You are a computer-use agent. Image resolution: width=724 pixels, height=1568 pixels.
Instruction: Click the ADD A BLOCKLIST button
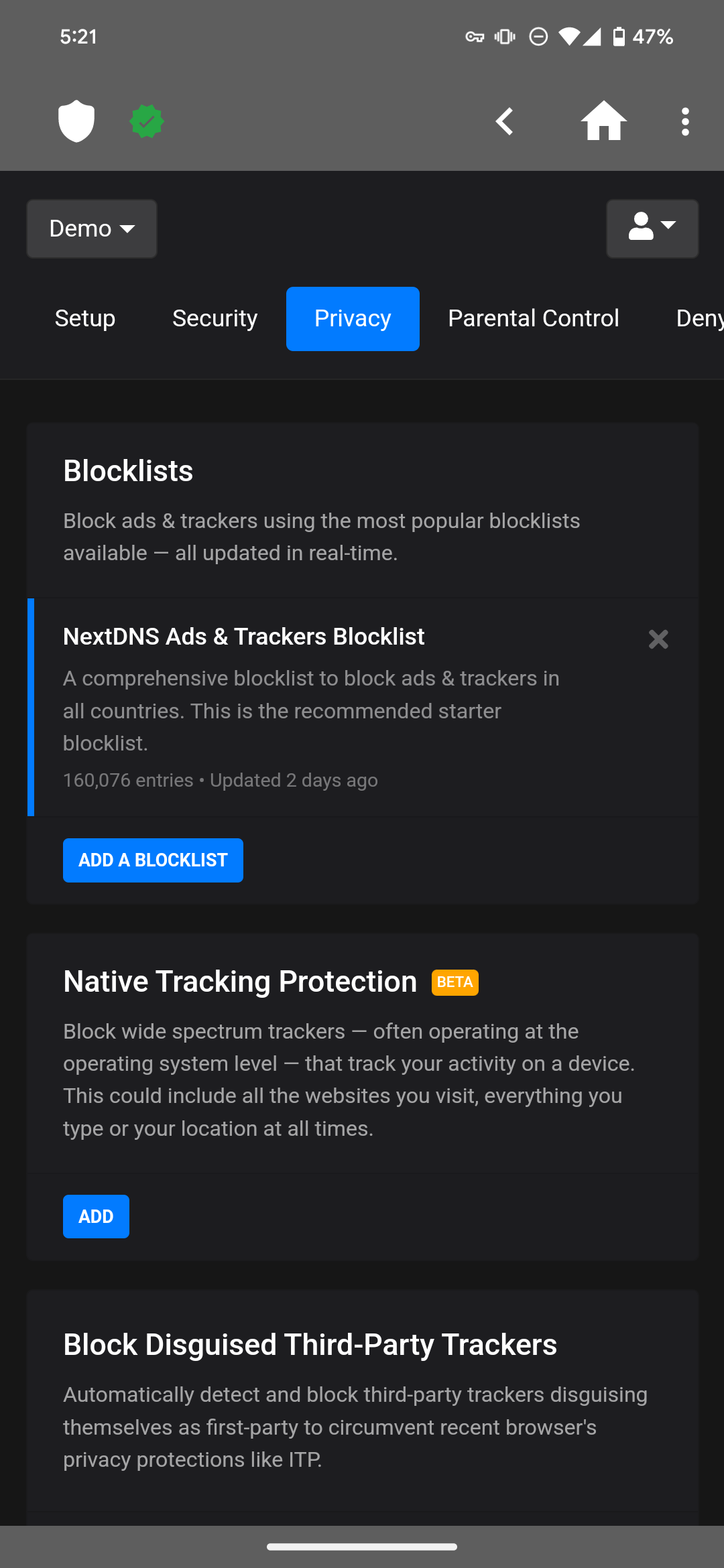(x=153, y=860)
